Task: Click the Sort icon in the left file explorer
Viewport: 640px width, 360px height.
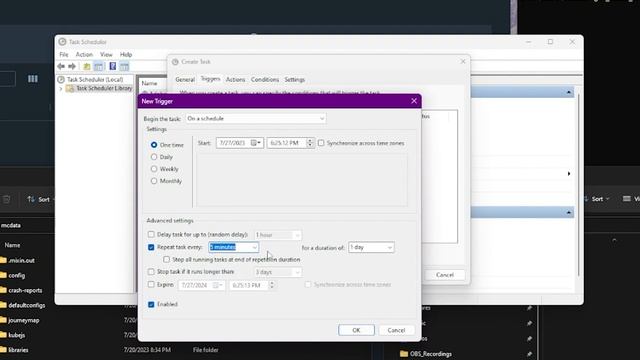Action: tap(31, 199)
